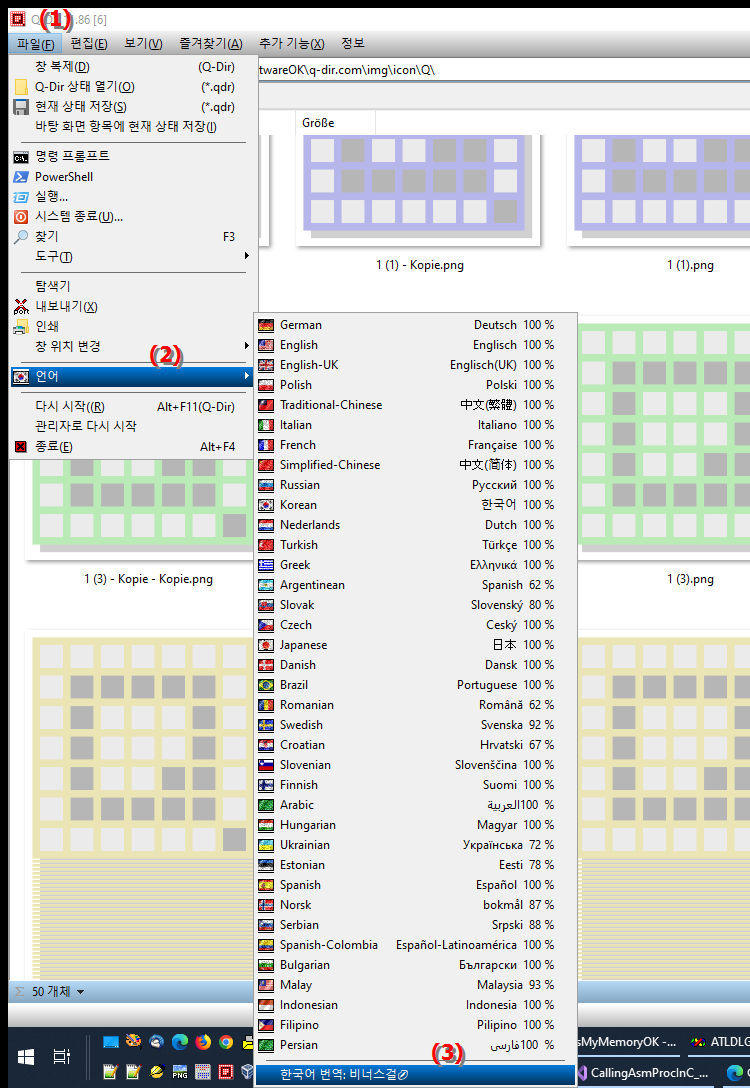Choose Arabic language
The width and height of the screenshot is (750, 1088).
(415, 806)
